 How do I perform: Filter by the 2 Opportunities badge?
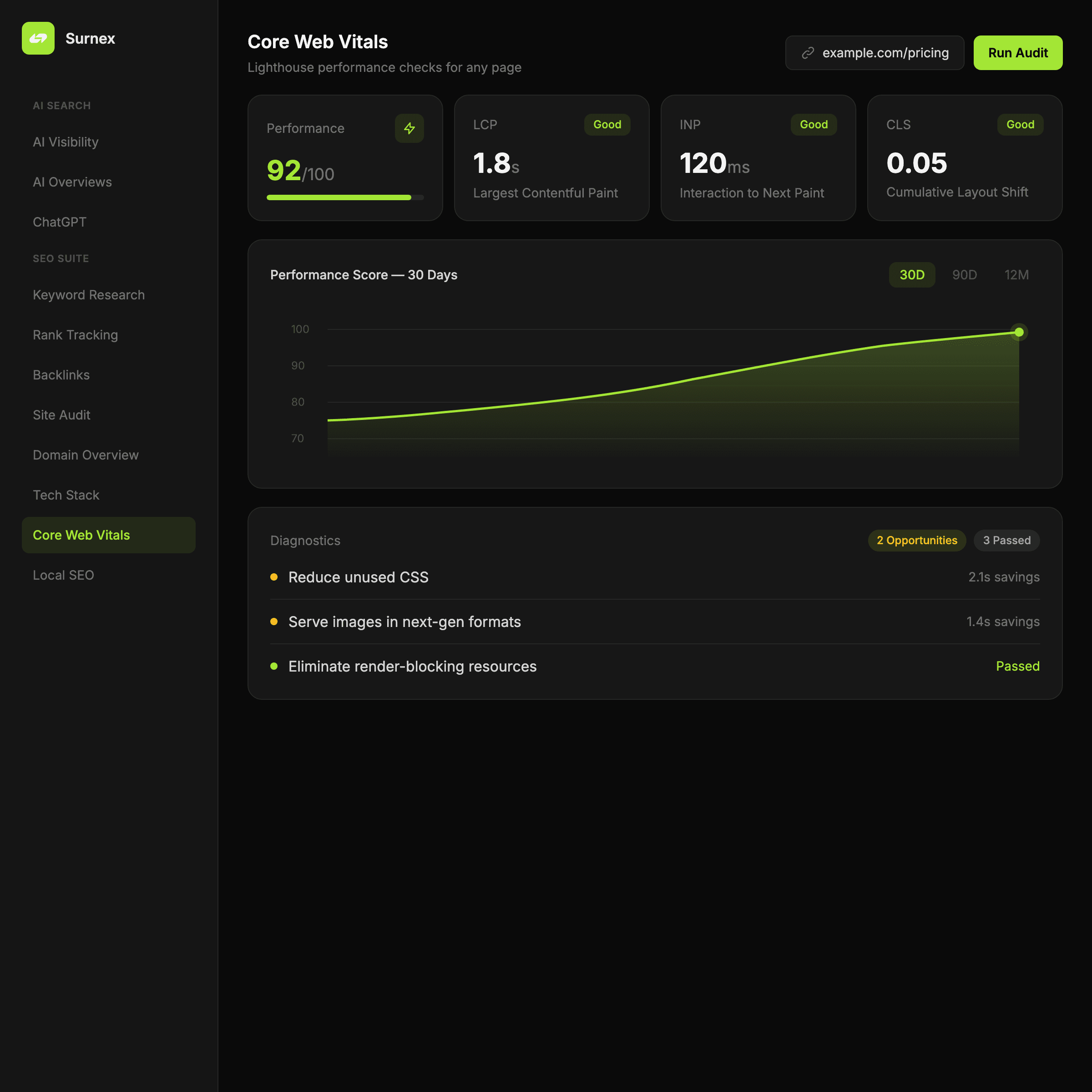click(917, 541)
